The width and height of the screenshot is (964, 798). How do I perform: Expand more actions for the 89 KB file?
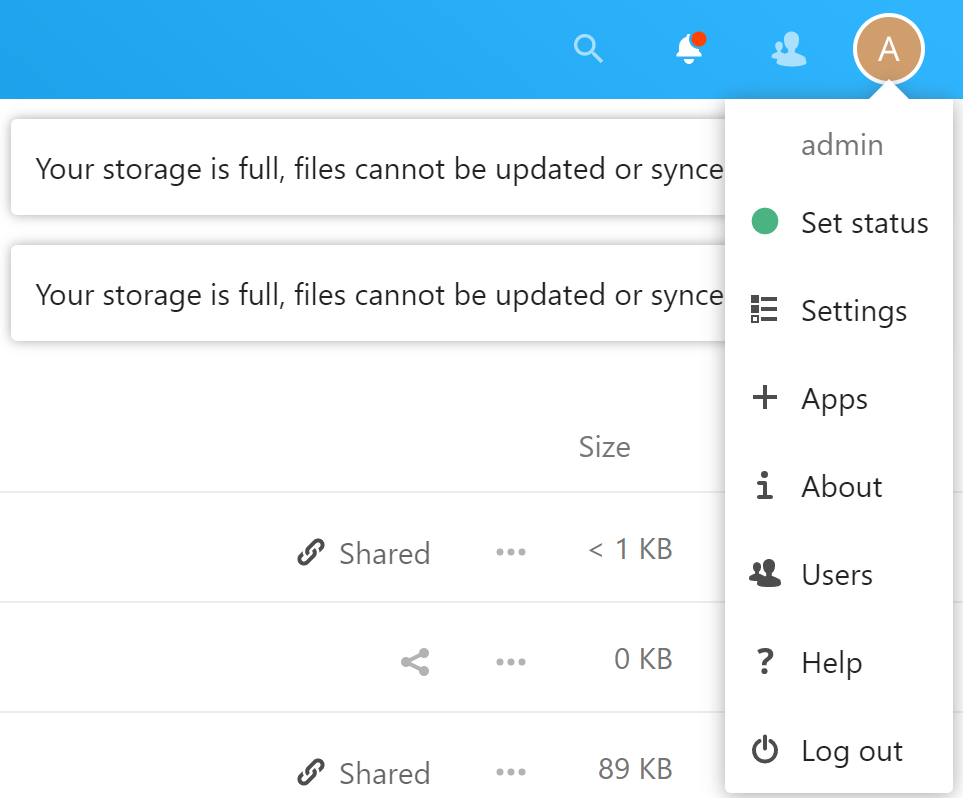pos(510,772)
